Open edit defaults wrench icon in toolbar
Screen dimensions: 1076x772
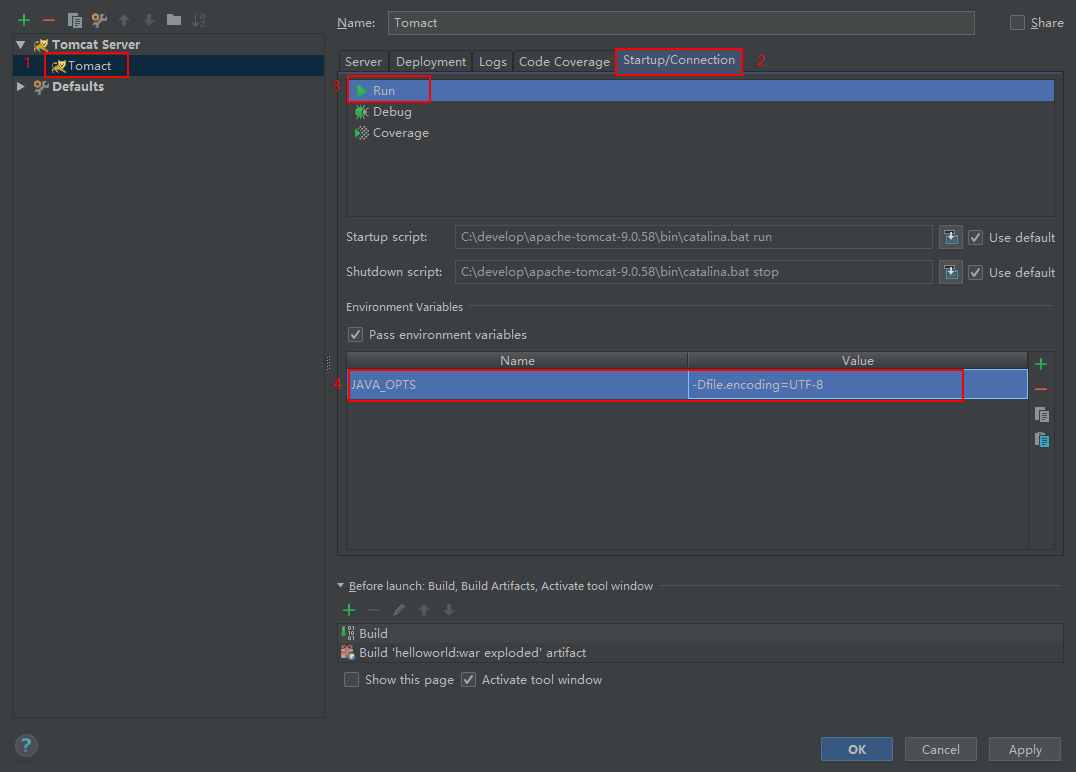point(100,20)
